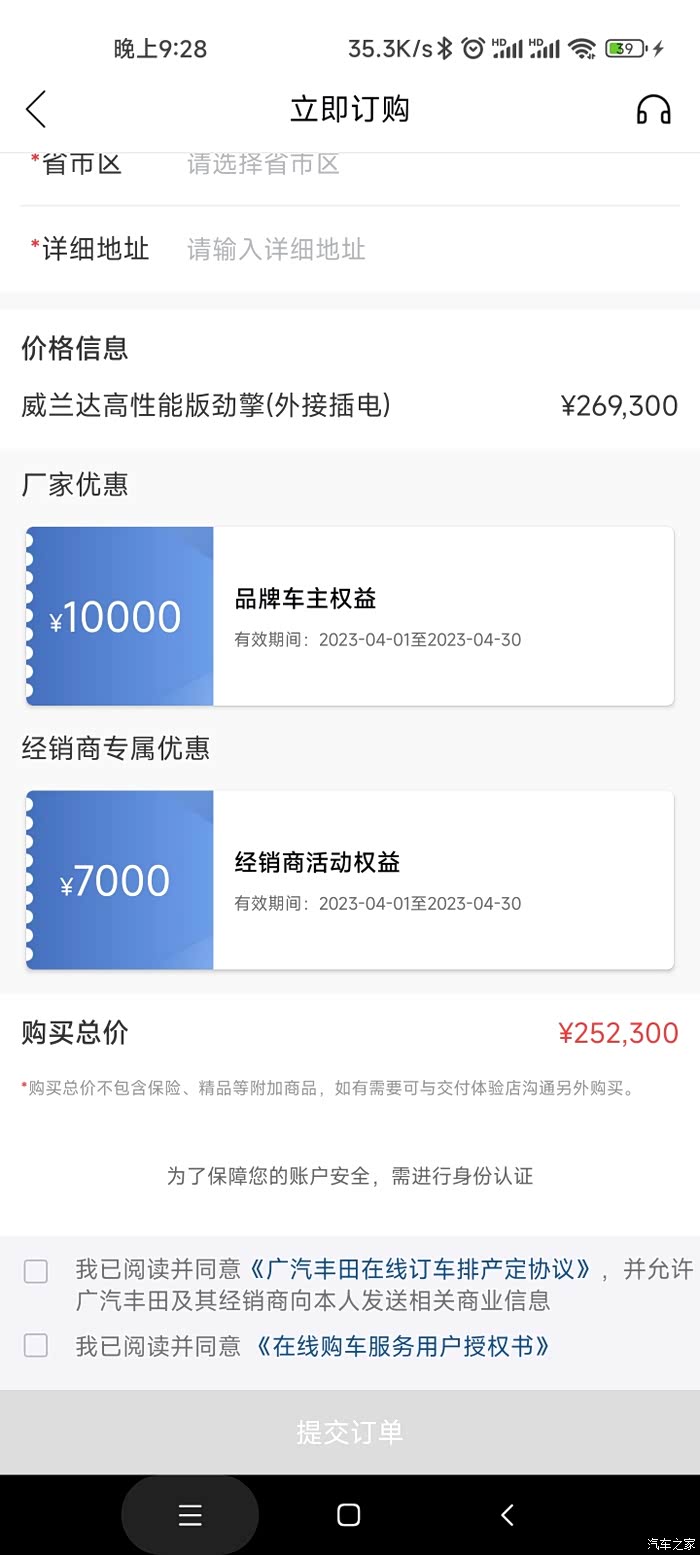Tap the 立即订购 page title
Image resolution: width=700 pixels, height=1555 pixels.
350,109
